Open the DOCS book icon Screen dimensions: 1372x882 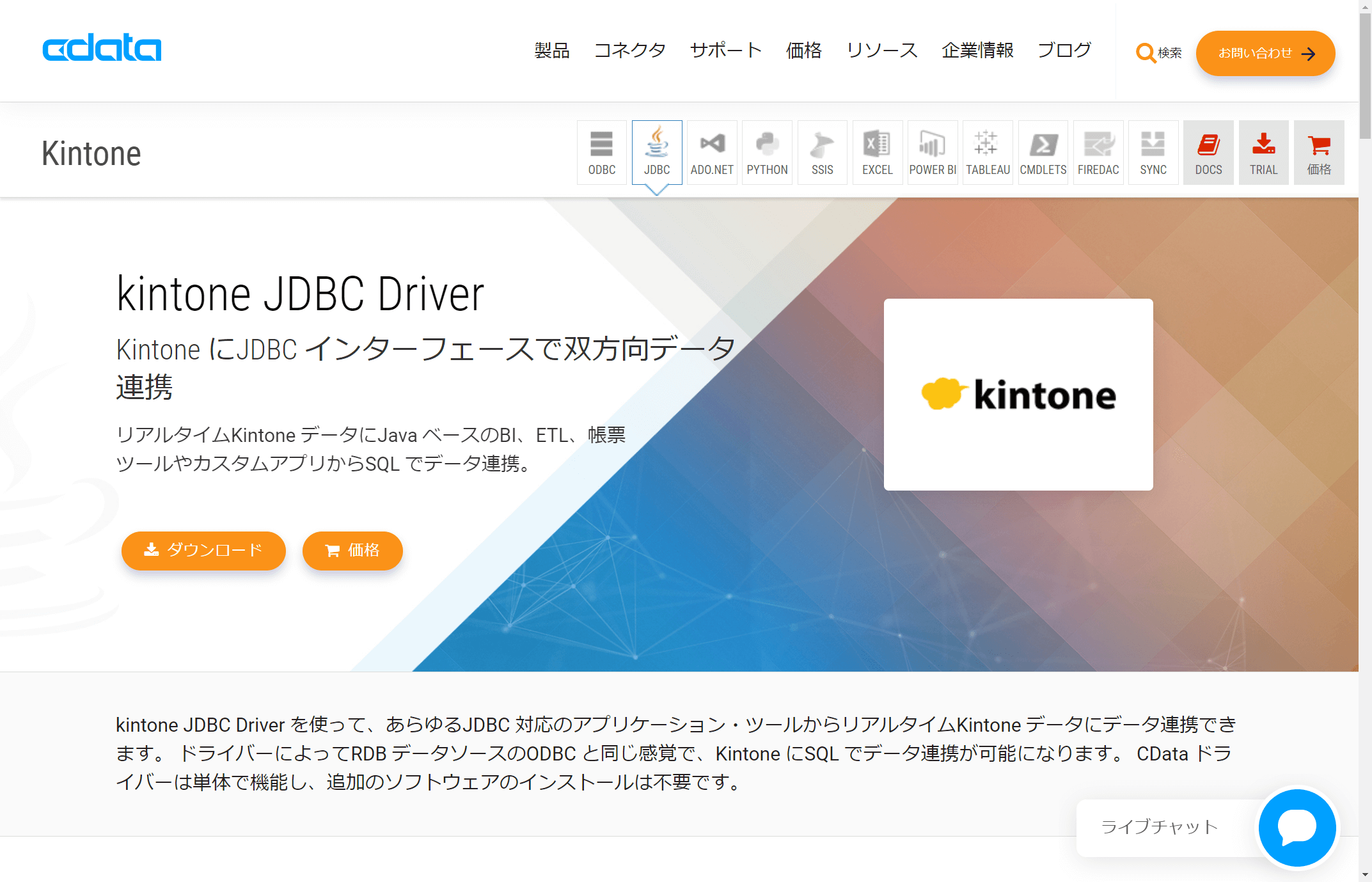1208,153
